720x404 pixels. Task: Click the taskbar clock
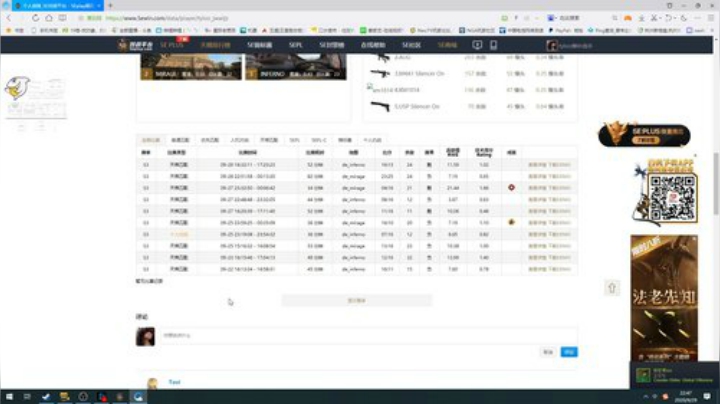pyautogui.click(x=685, y=397)
